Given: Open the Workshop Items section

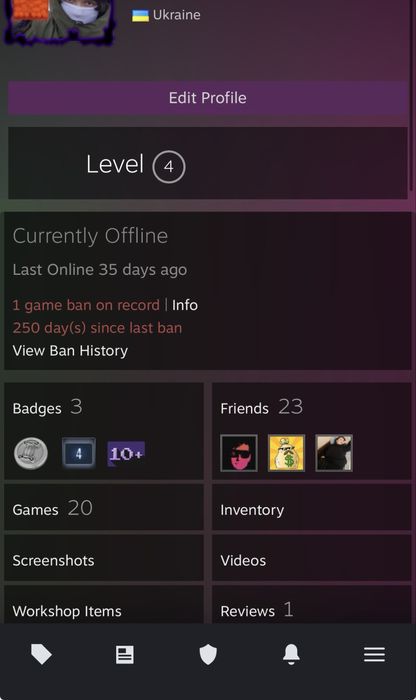Looking at the screenshot, I should tap(104, 606).
